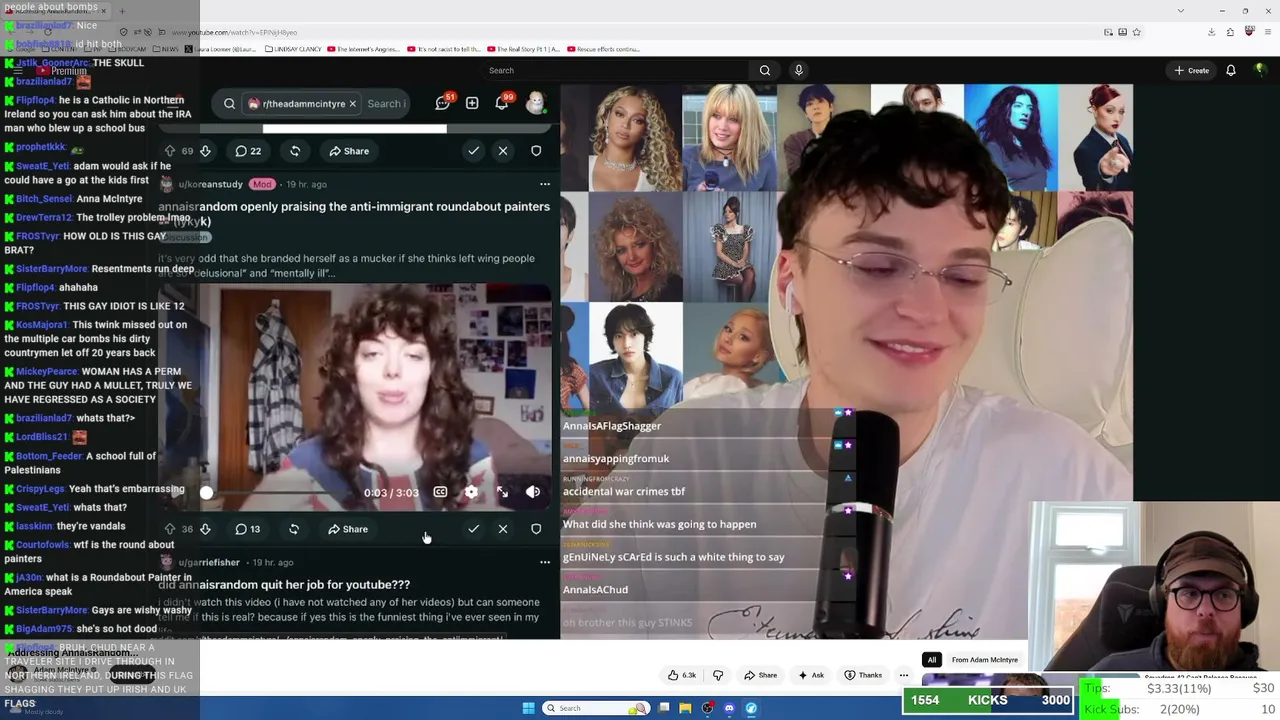1280x720 pixels.
Task: Open the 22 comments on post
Action: tap(248, 151)
